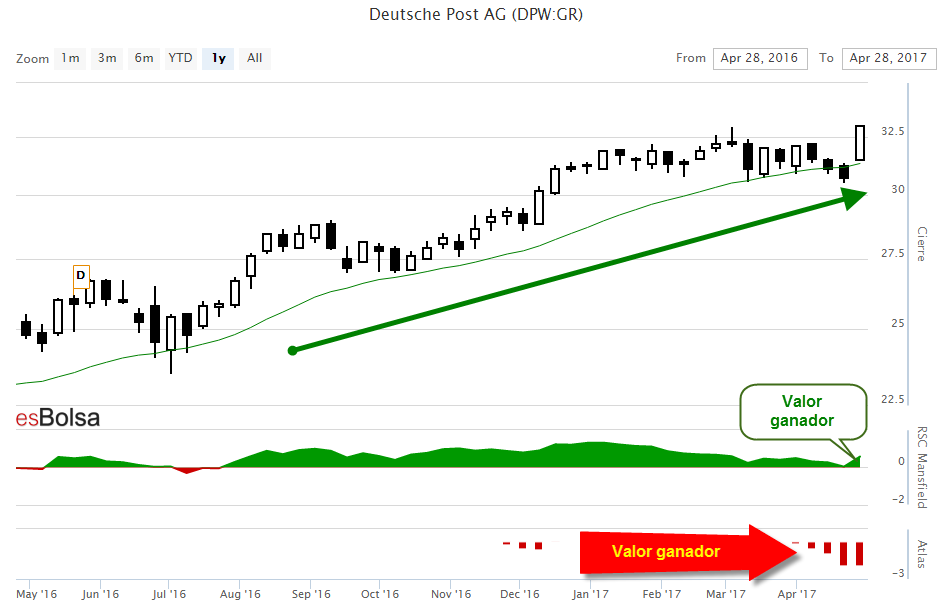Viewport: 944px width, 612px height.
Task: Click the From date field
Action: click(760, 58)
